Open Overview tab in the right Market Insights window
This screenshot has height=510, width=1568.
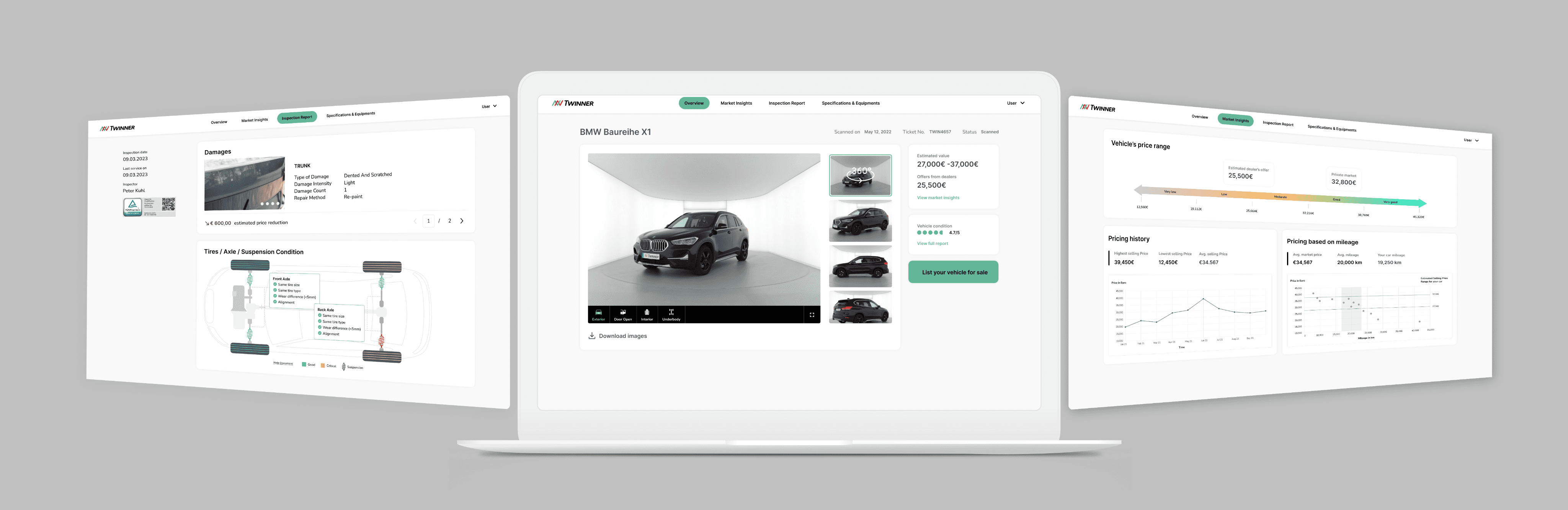[1200, 116]
